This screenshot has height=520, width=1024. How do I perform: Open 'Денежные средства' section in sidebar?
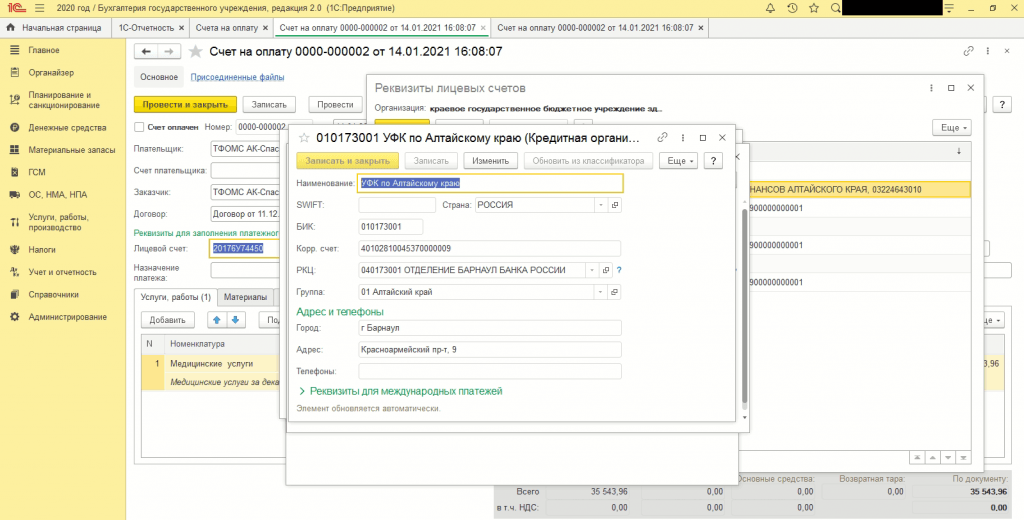pos(67,127)
